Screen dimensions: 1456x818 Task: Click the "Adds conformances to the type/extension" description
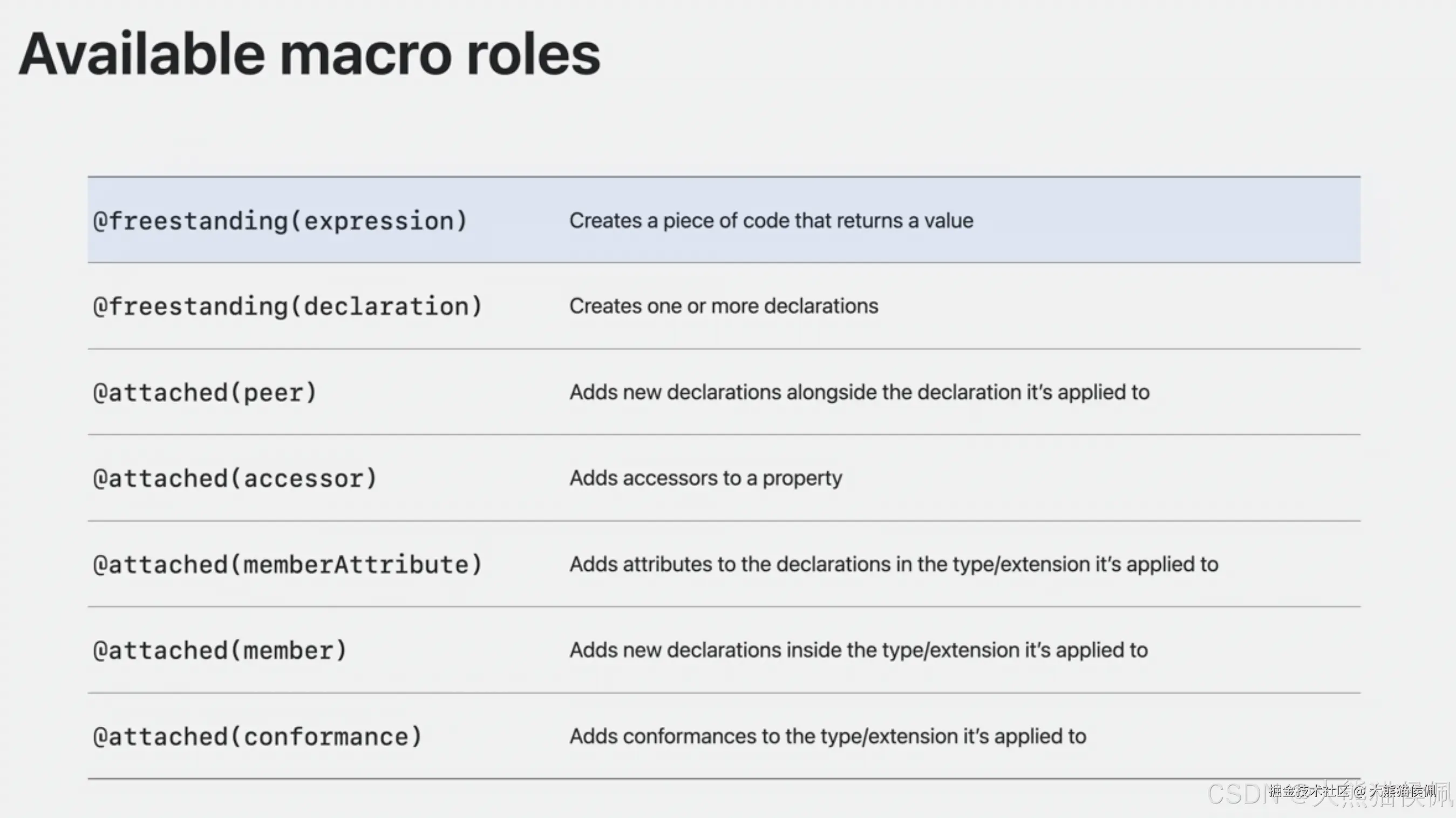click(827, 736)
